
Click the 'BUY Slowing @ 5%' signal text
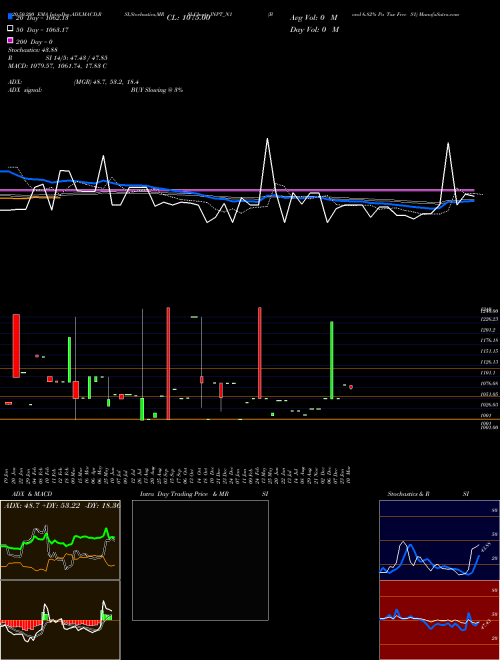click(x=157, y=90)
